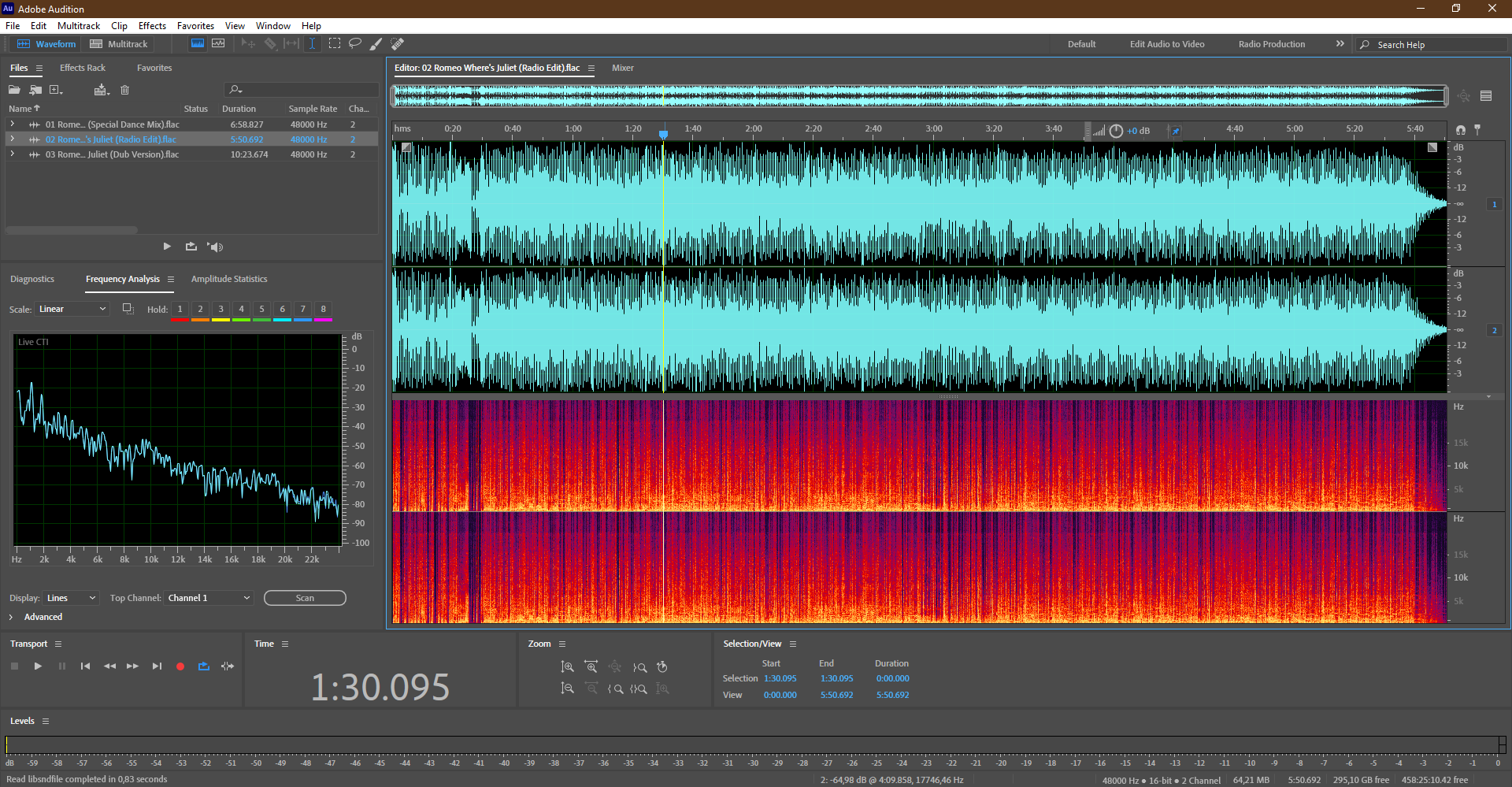Click the Rewind button
Viewport: 1512px width, 787px height.
(109, 666)
